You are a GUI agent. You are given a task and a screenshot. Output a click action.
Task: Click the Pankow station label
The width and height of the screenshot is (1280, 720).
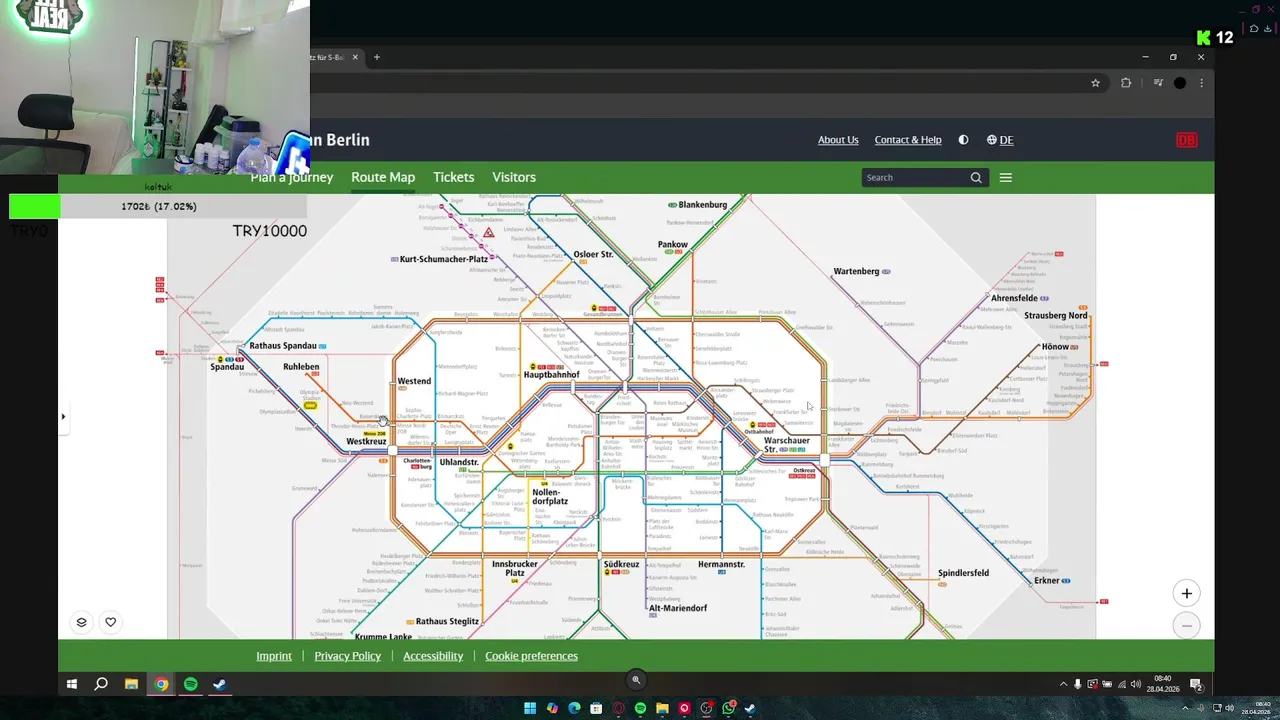click(x=673, y=244)
